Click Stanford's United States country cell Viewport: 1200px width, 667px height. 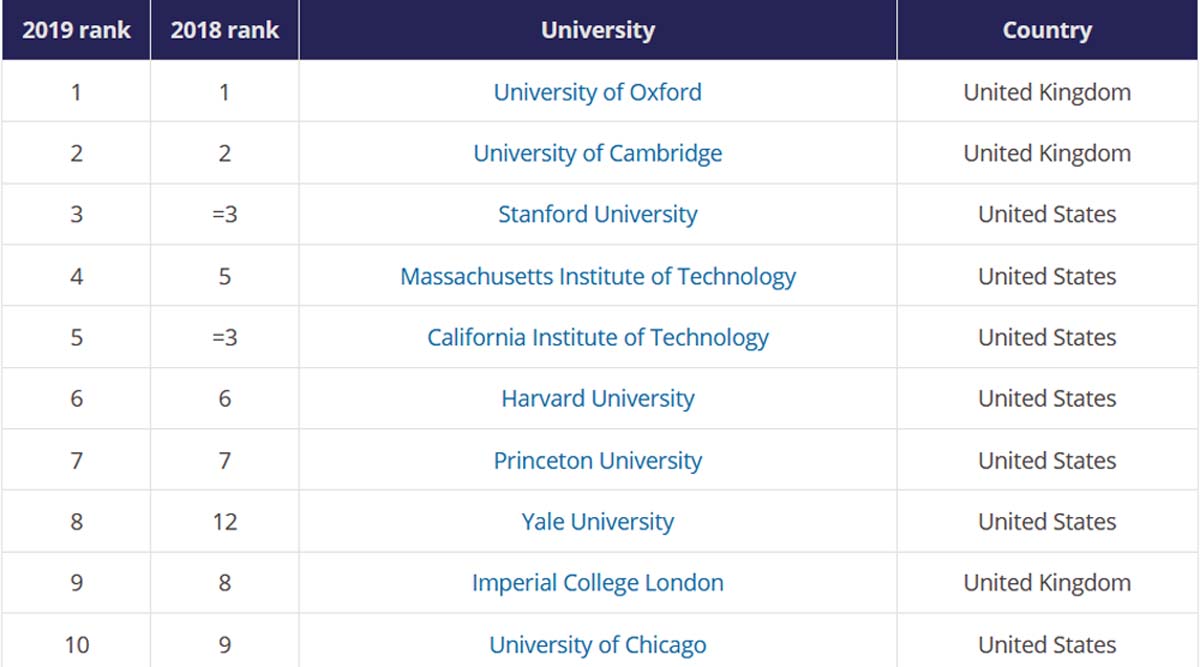tap(1047, 214)
